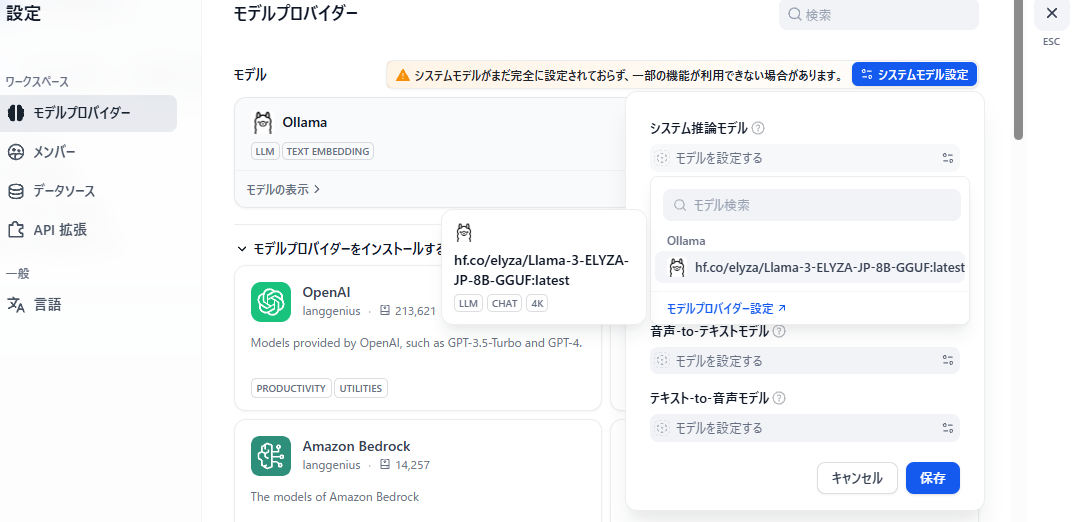The image size is (1076, 522).
Task: Click the llama icon in the model list row
Action: coord(677,268)
